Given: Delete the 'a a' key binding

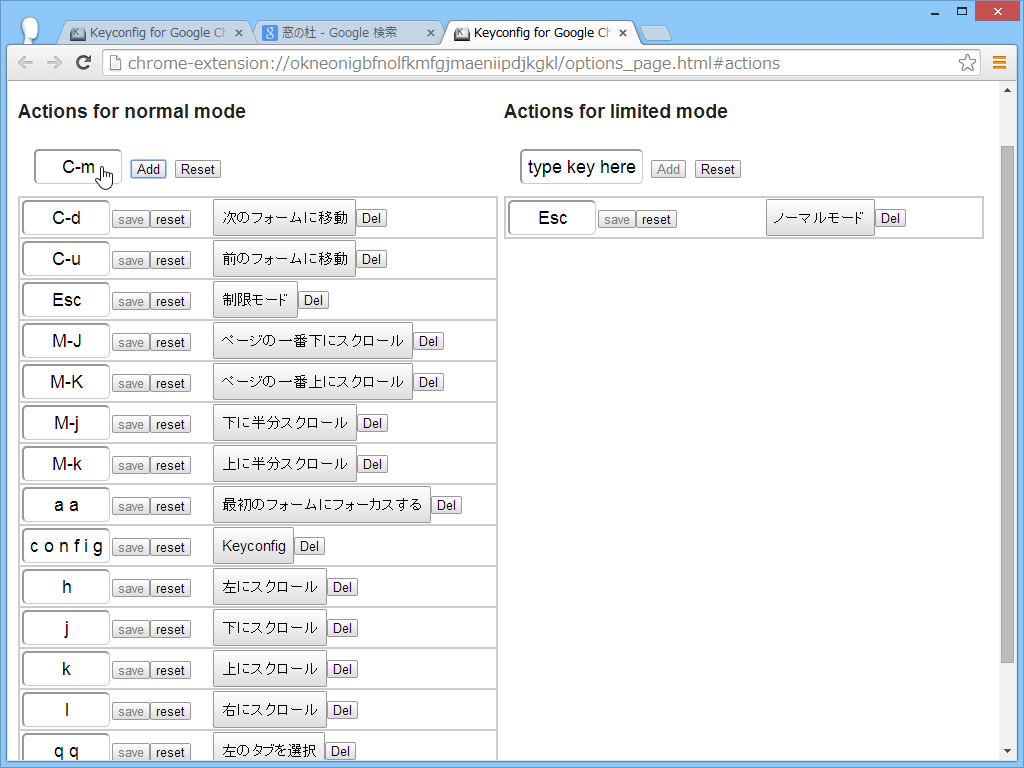Looking at the screenshot, I should pyautogui.click(x=446, y=505).
